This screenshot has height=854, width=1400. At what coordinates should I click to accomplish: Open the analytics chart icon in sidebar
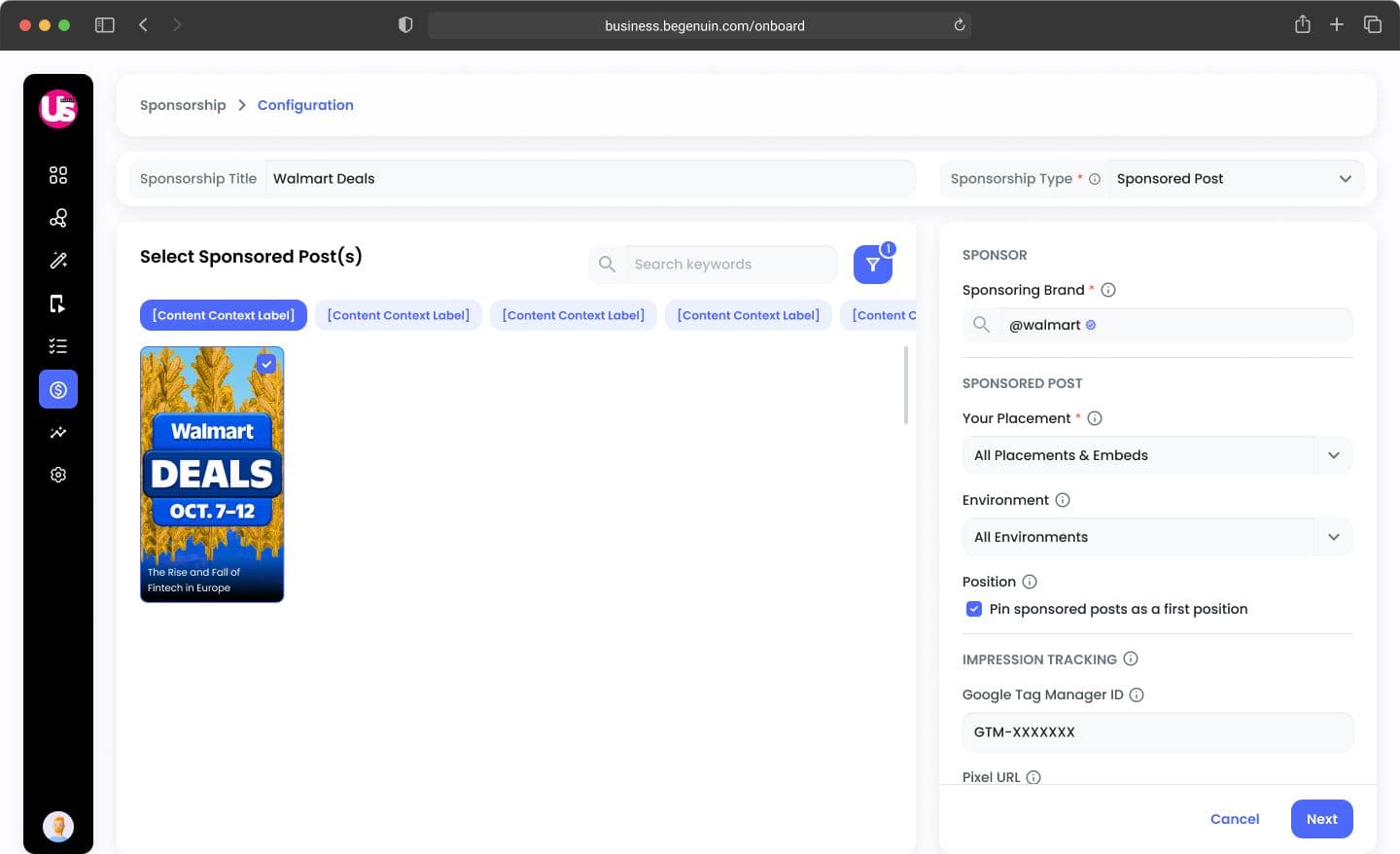pyautogui.click(x=58, y=432)
